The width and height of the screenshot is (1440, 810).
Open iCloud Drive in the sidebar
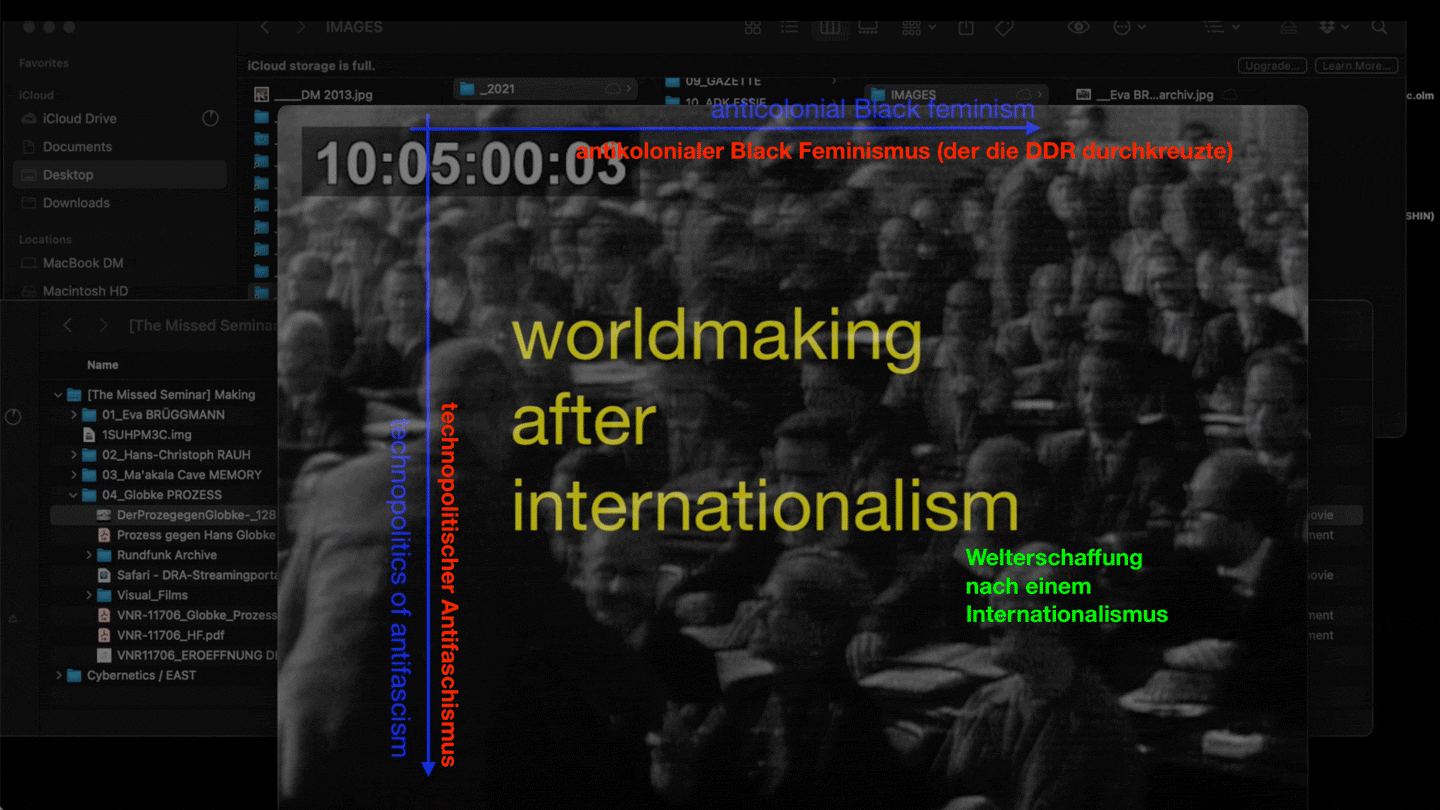click(79, 119)
